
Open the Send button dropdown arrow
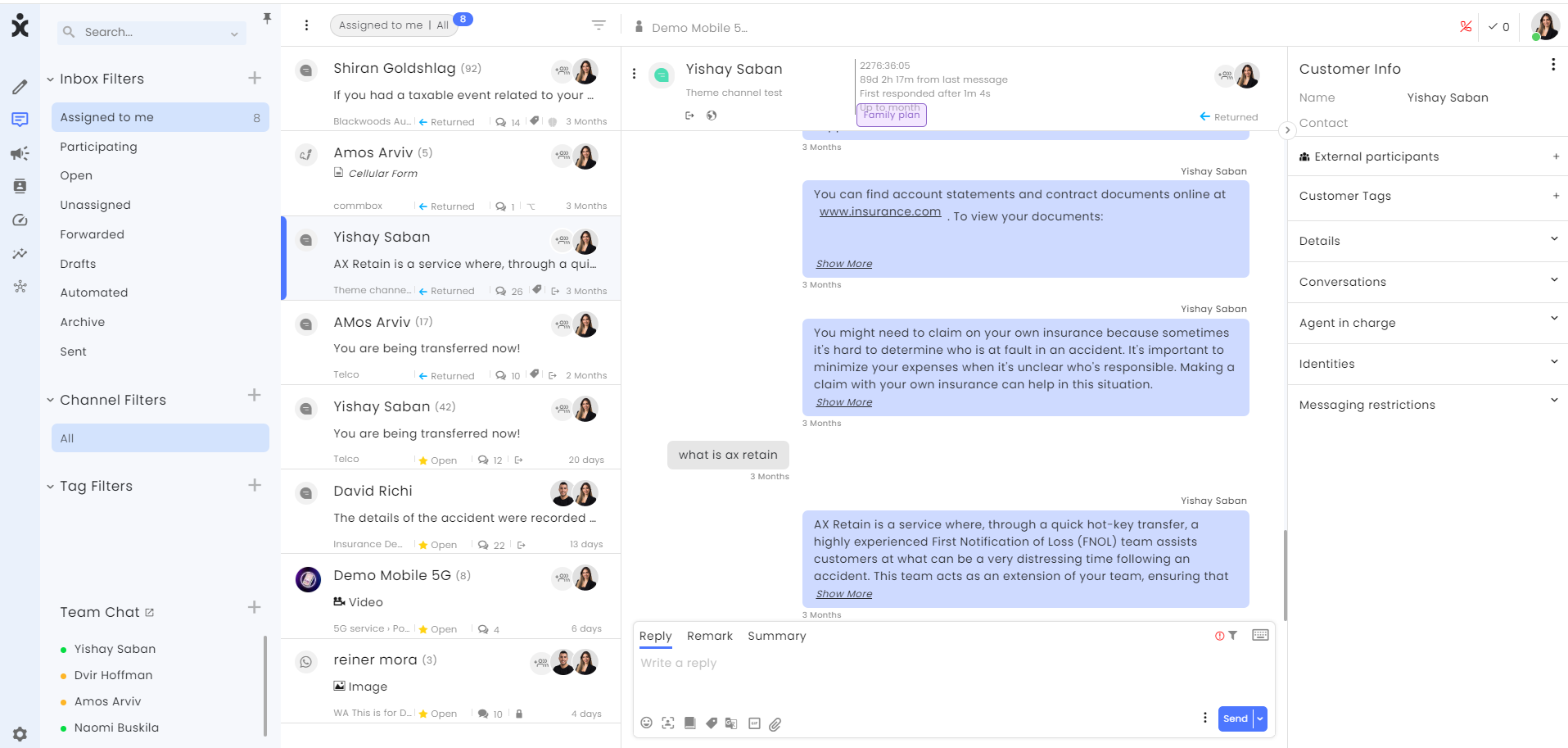[1260, 719]
